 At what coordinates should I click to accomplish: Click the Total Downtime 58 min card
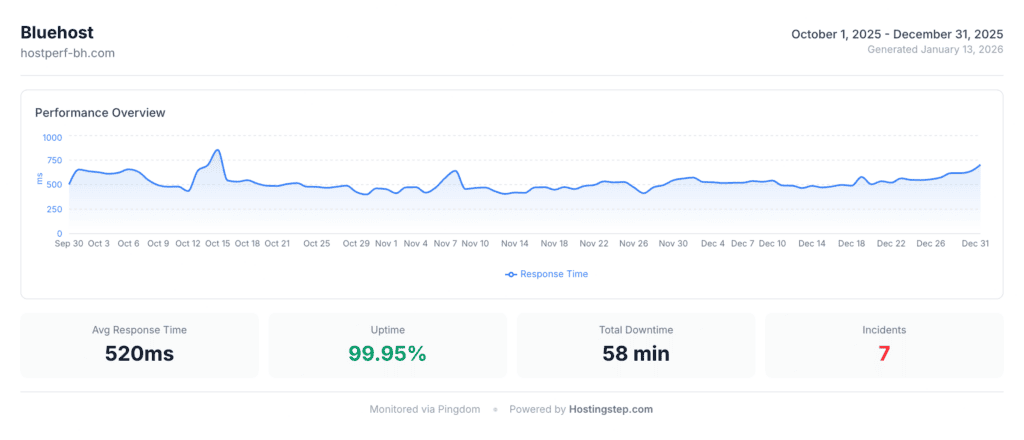coord(635,345)
